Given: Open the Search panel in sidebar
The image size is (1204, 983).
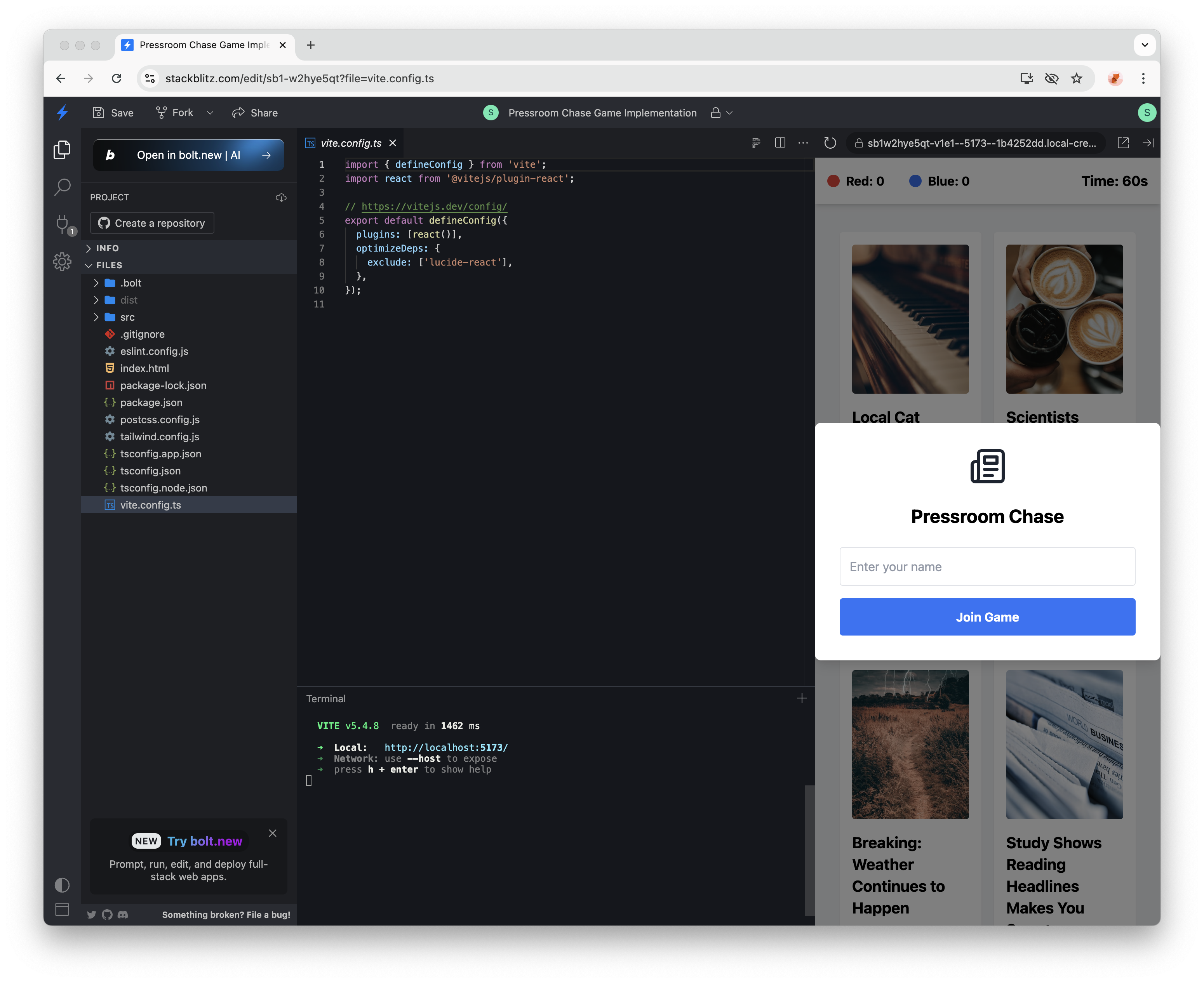Looking at the screenshot, I should pyautogui.click(x=62, y=187).
